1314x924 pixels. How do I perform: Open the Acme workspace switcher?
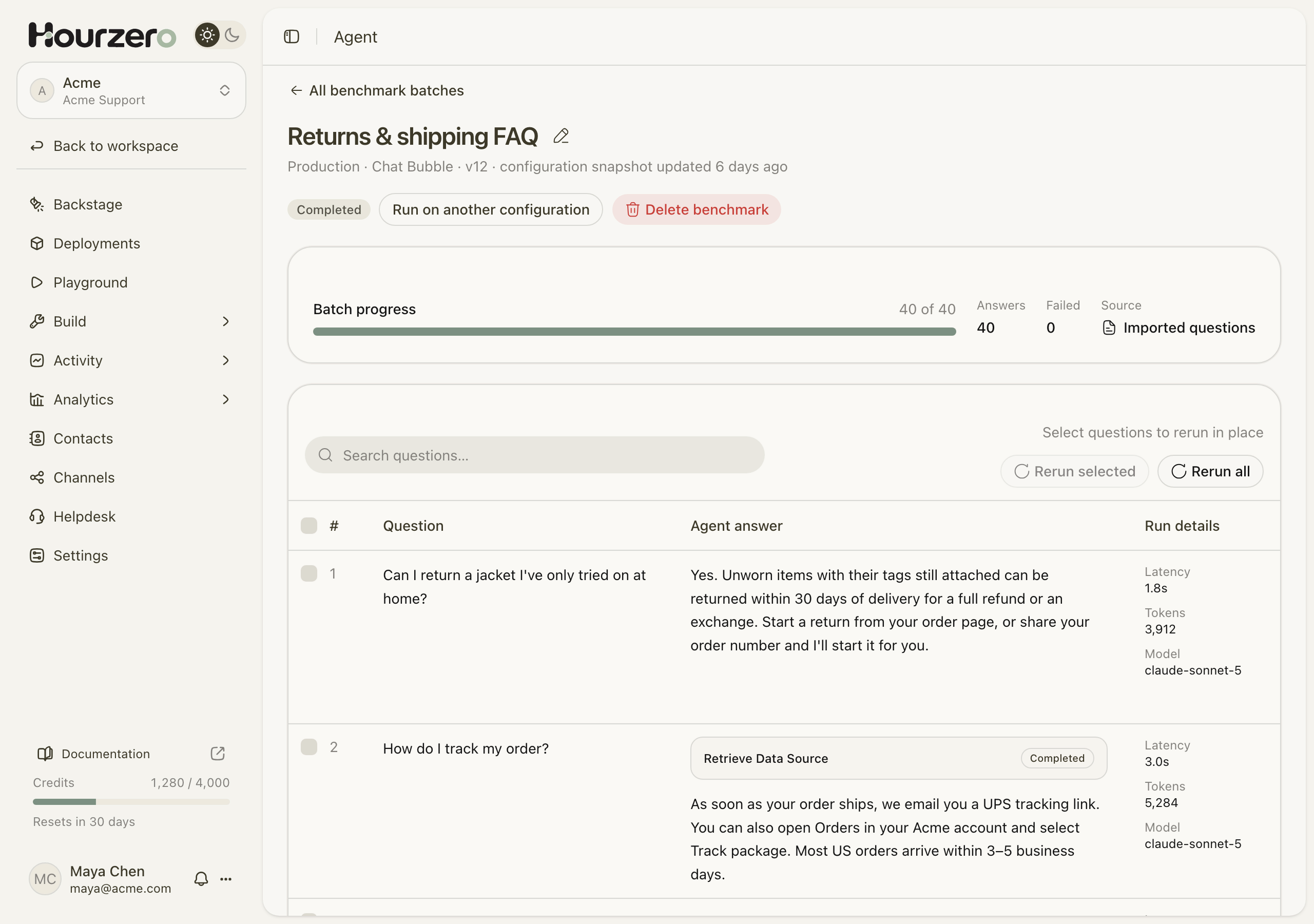131,90
